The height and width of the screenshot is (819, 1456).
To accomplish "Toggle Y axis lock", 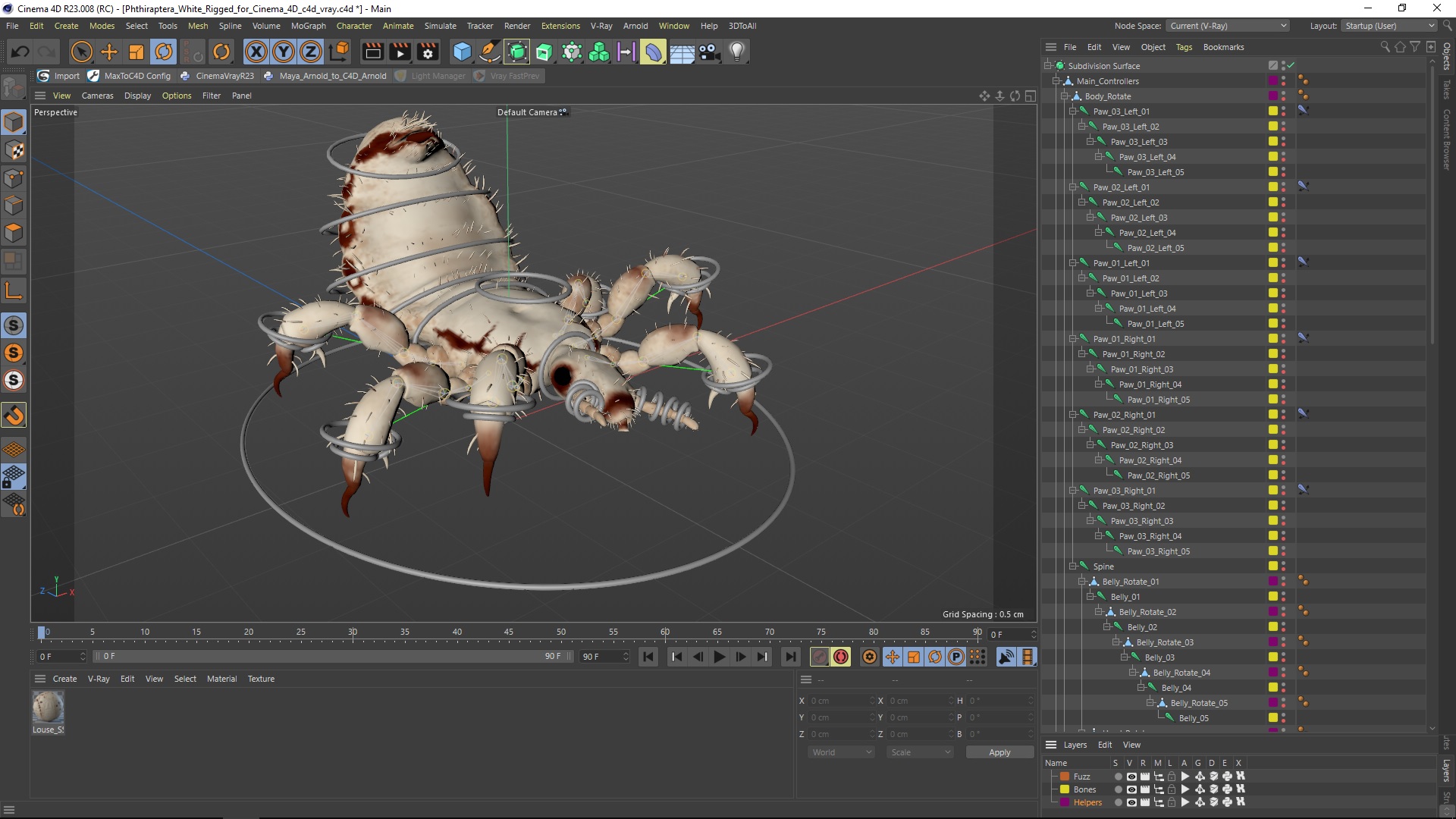I will (284, 52).
